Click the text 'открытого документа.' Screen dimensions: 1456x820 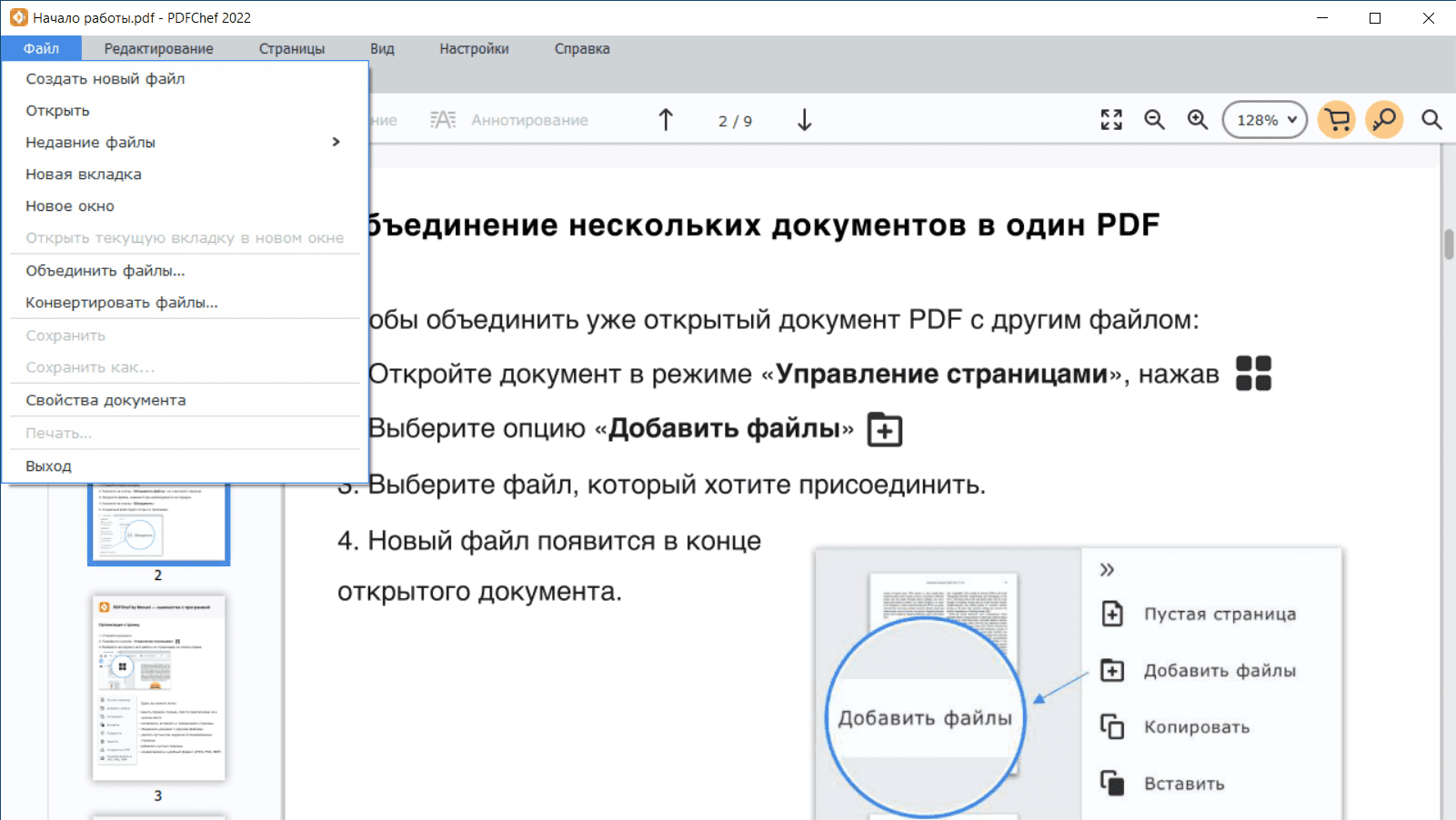tap(479, 592)
